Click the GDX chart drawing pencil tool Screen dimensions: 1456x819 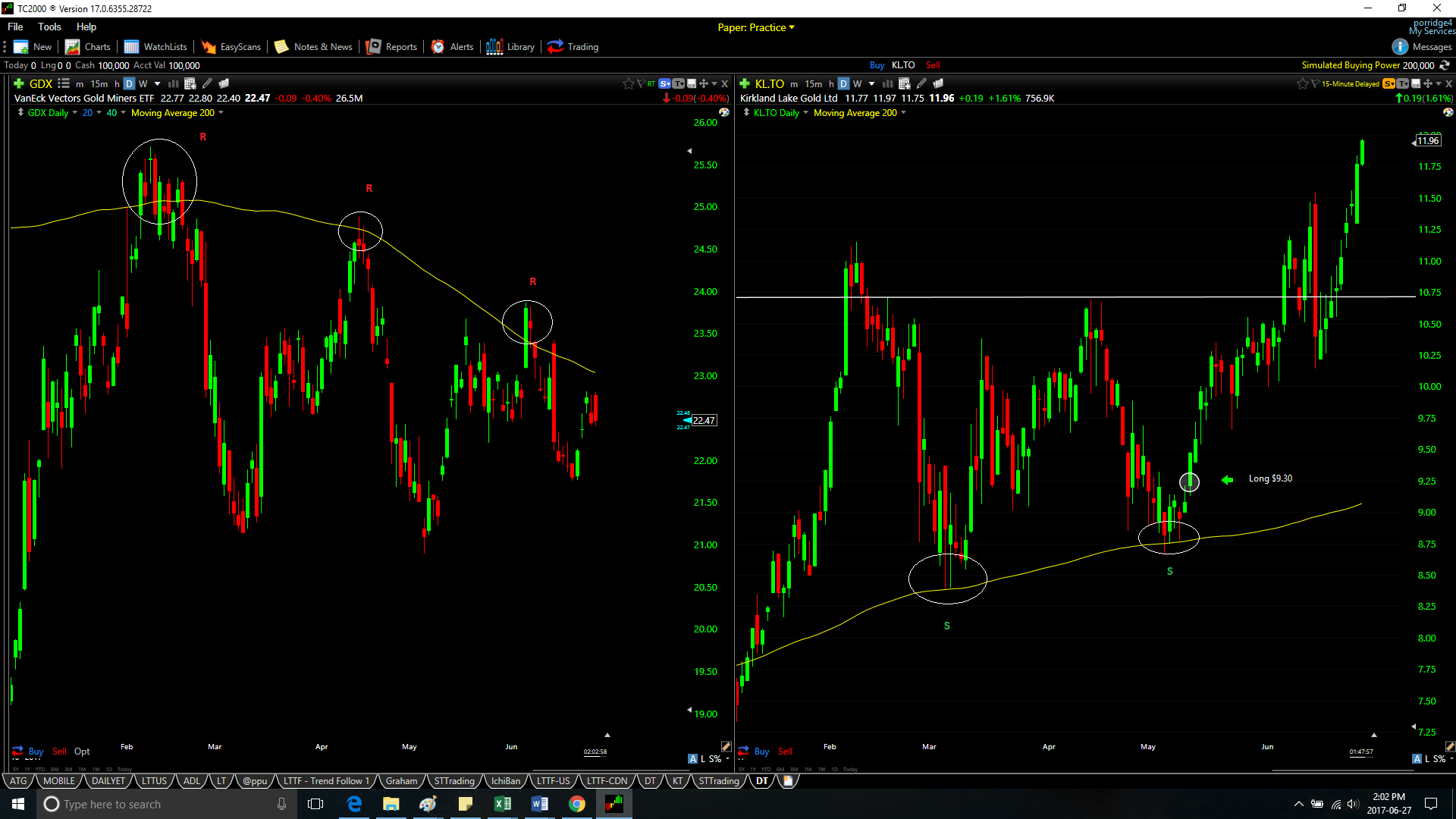coord(207,83)
